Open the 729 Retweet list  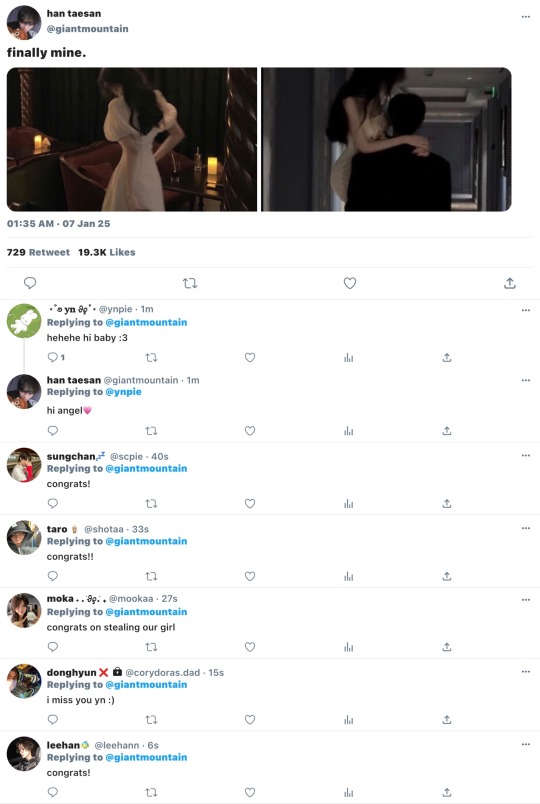pyautogui.click(x=38, y=252)
